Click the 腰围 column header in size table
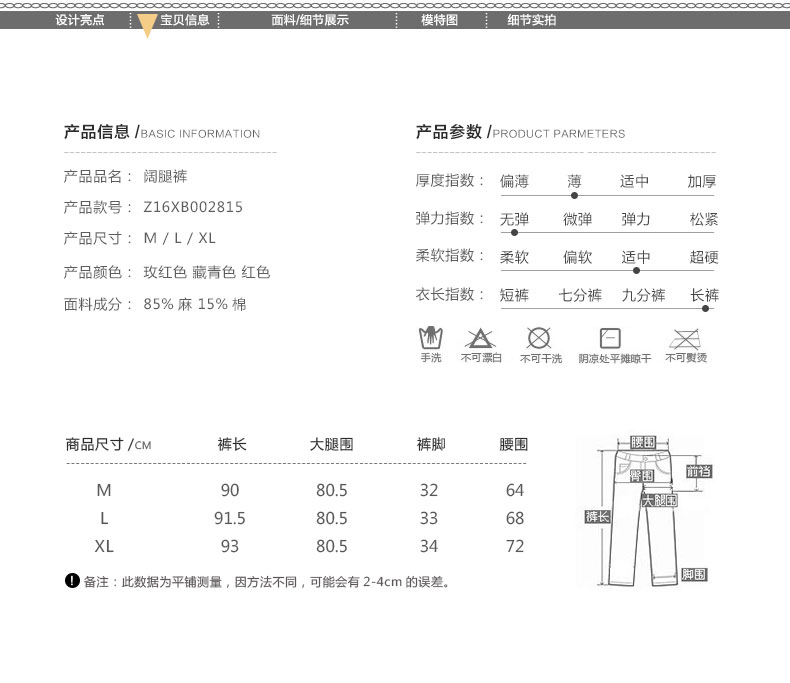The image size is (790, 683). pyautogui.click(x=513, y=444)
